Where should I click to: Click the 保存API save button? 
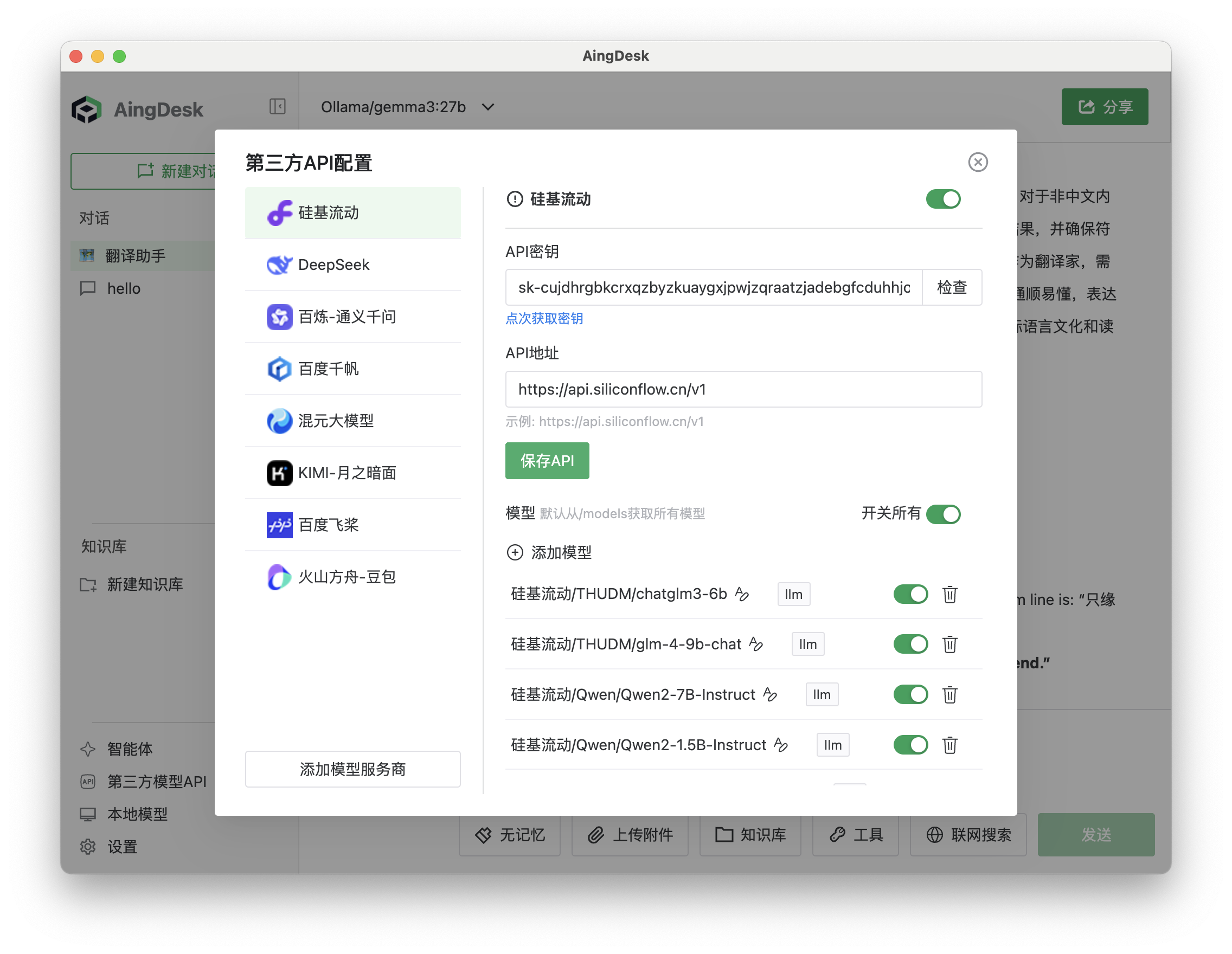(x=547, y=461)
